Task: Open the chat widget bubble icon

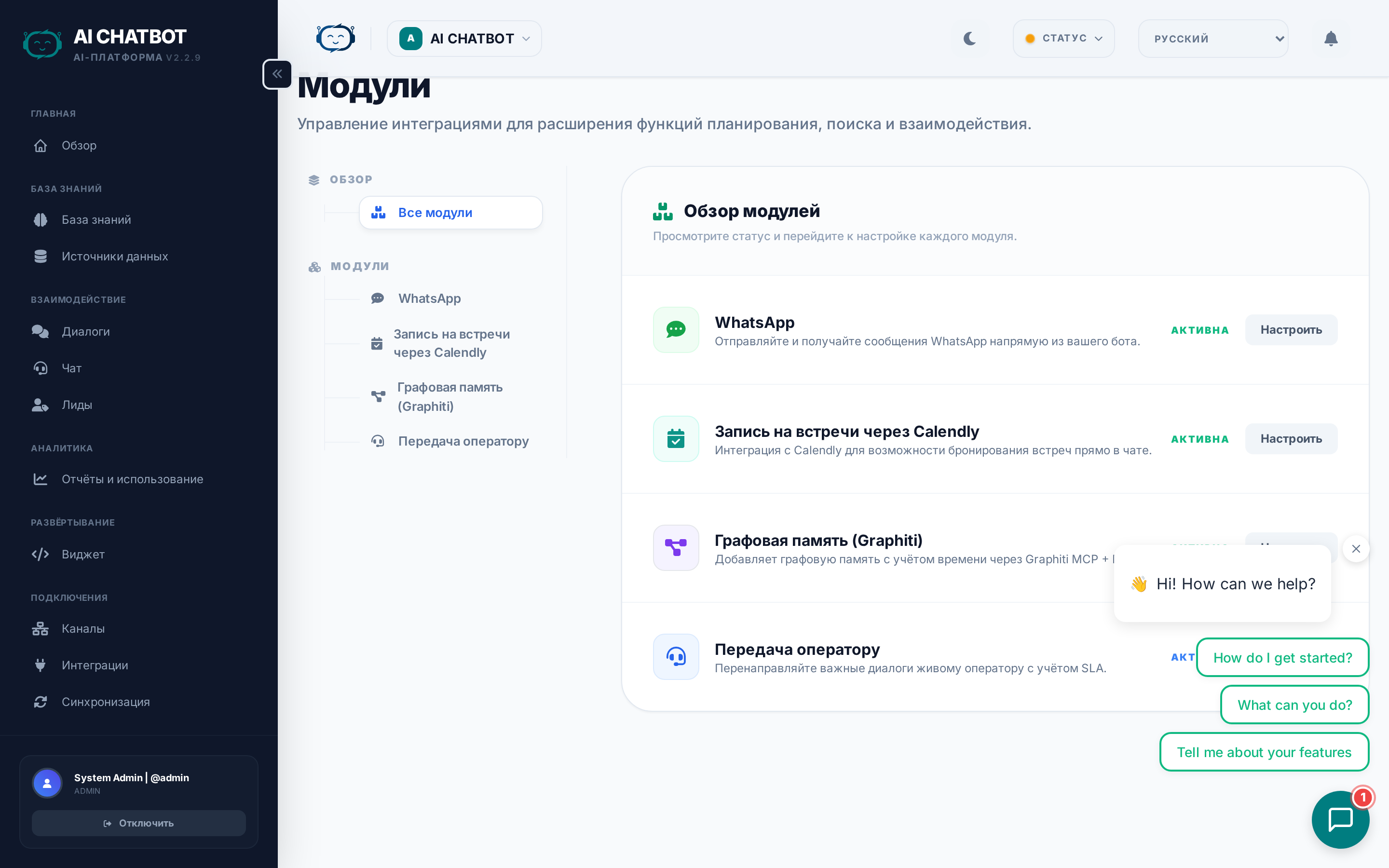Action: pyautogui.click(x=1340, y=819)
